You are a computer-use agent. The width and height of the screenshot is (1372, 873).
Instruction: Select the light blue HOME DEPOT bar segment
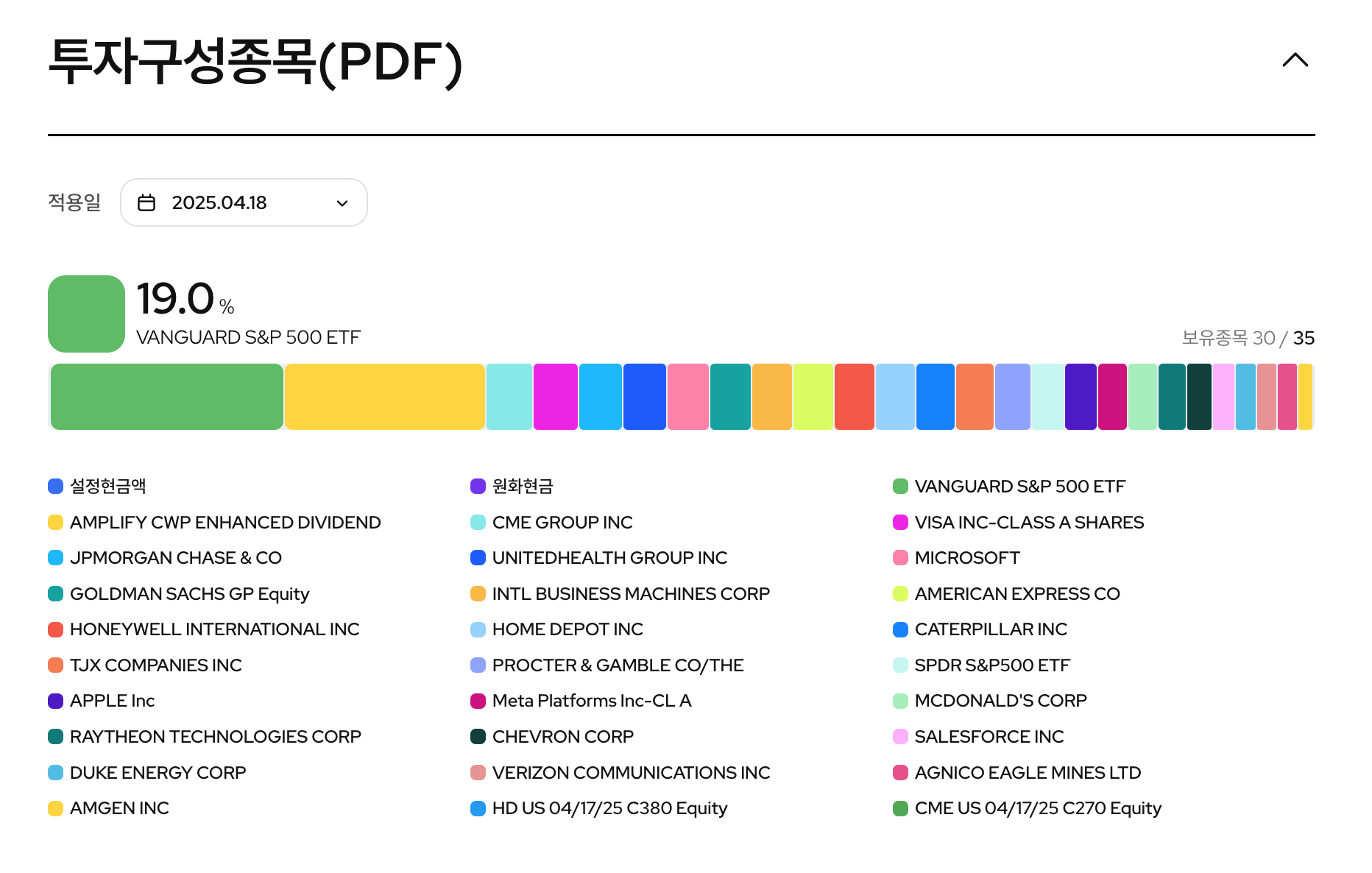pos(895,397)
